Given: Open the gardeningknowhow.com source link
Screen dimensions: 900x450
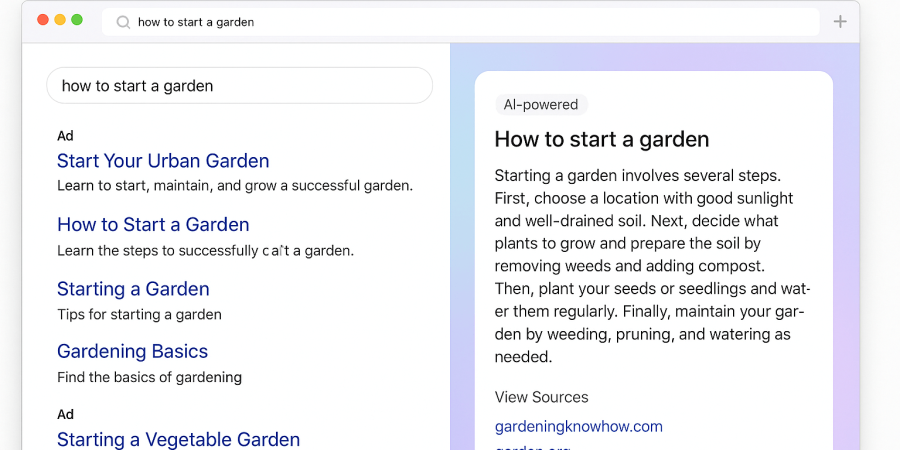Looking at the screenshot, I should point(578,426).
